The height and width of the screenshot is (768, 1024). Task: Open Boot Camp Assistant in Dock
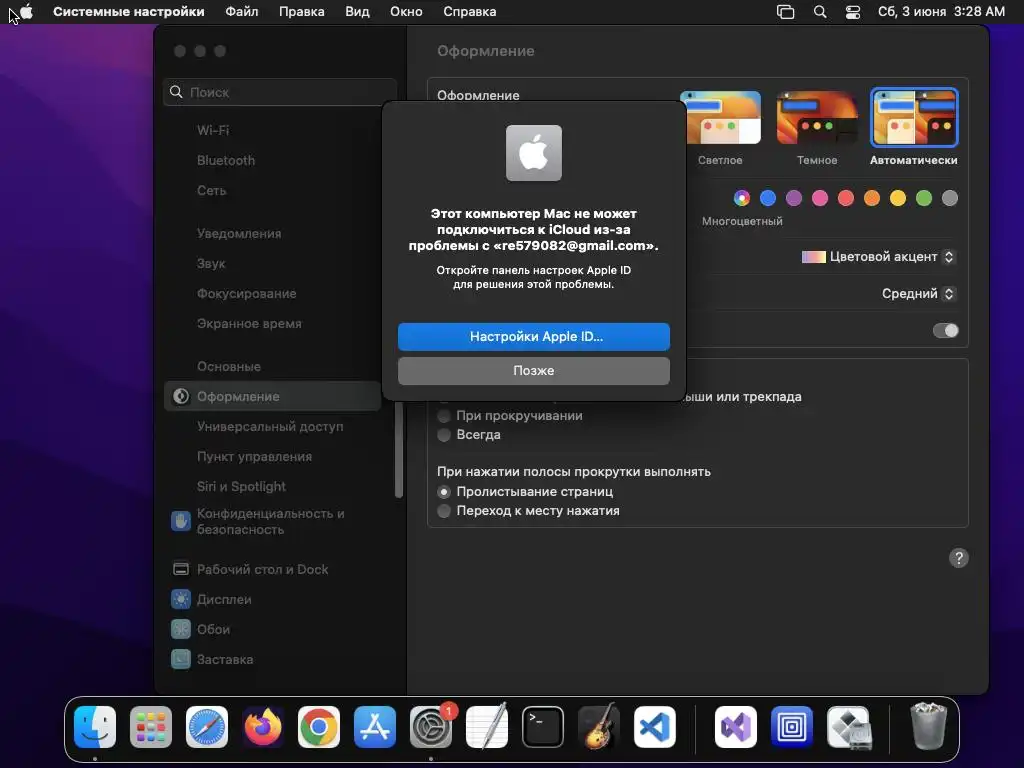click(848, 727)
